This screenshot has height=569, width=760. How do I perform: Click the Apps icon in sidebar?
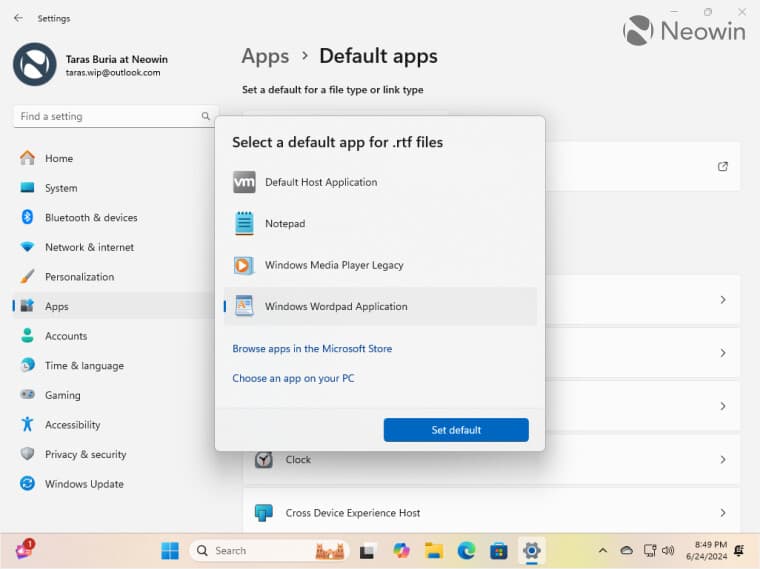[x=28, y=306]
